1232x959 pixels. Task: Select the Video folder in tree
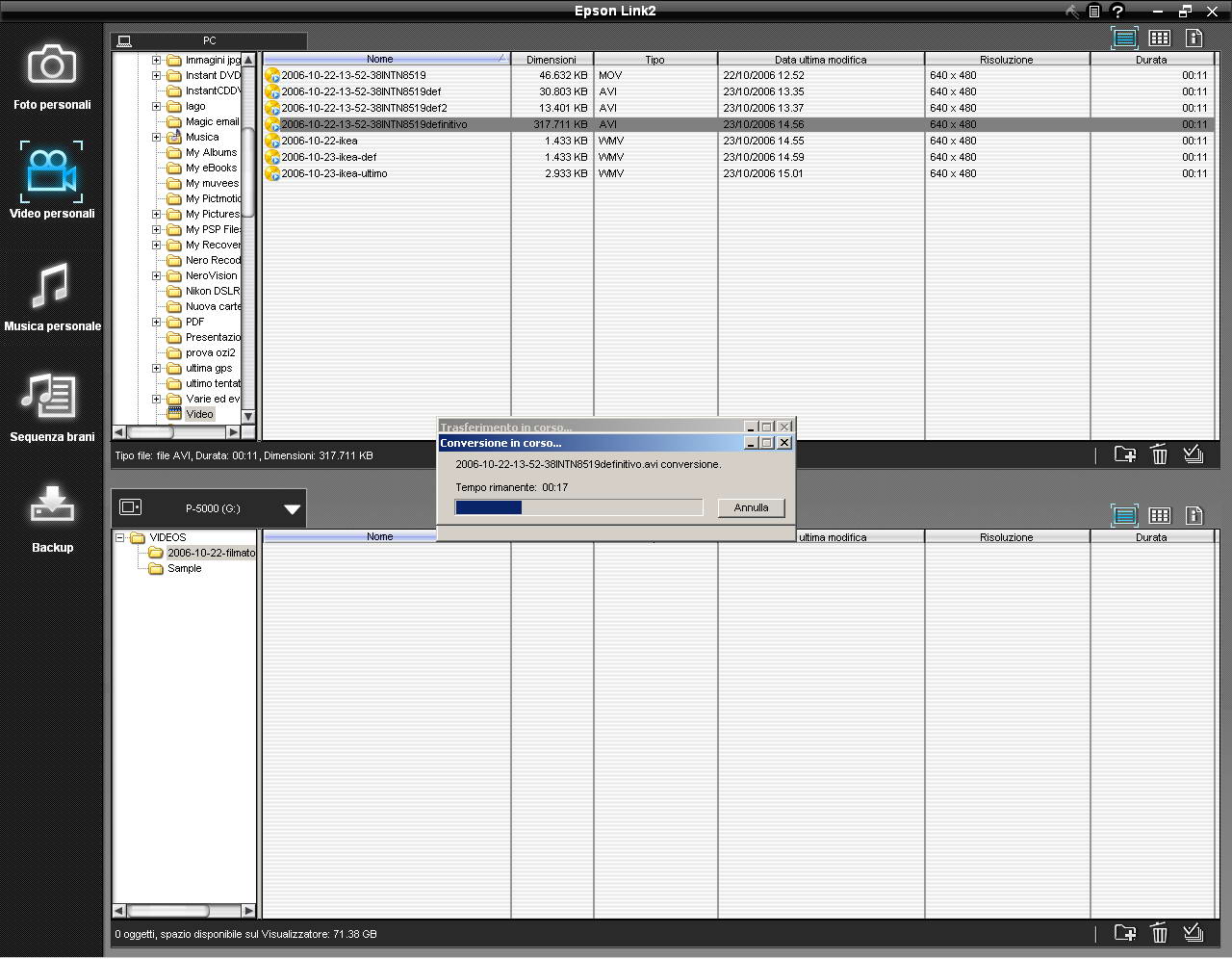point(199,414)
